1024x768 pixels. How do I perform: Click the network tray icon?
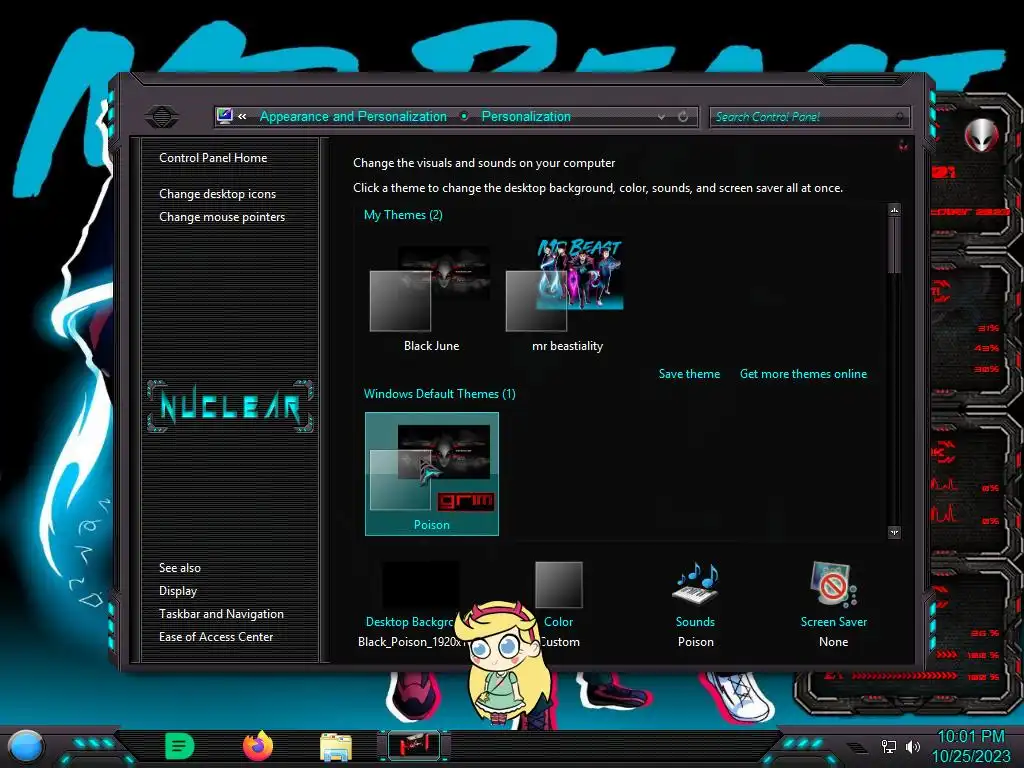(x=889, y=746)
